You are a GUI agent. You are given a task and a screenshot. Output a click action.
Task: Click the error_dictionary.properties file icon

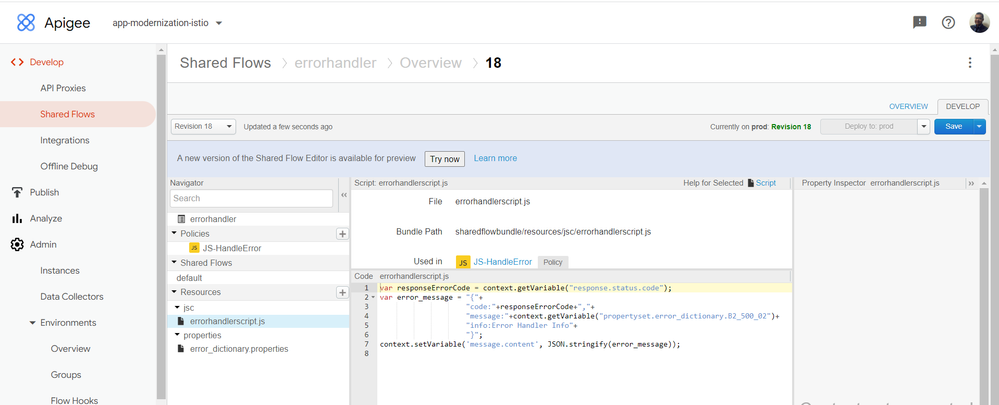click(x=181, y=349)
